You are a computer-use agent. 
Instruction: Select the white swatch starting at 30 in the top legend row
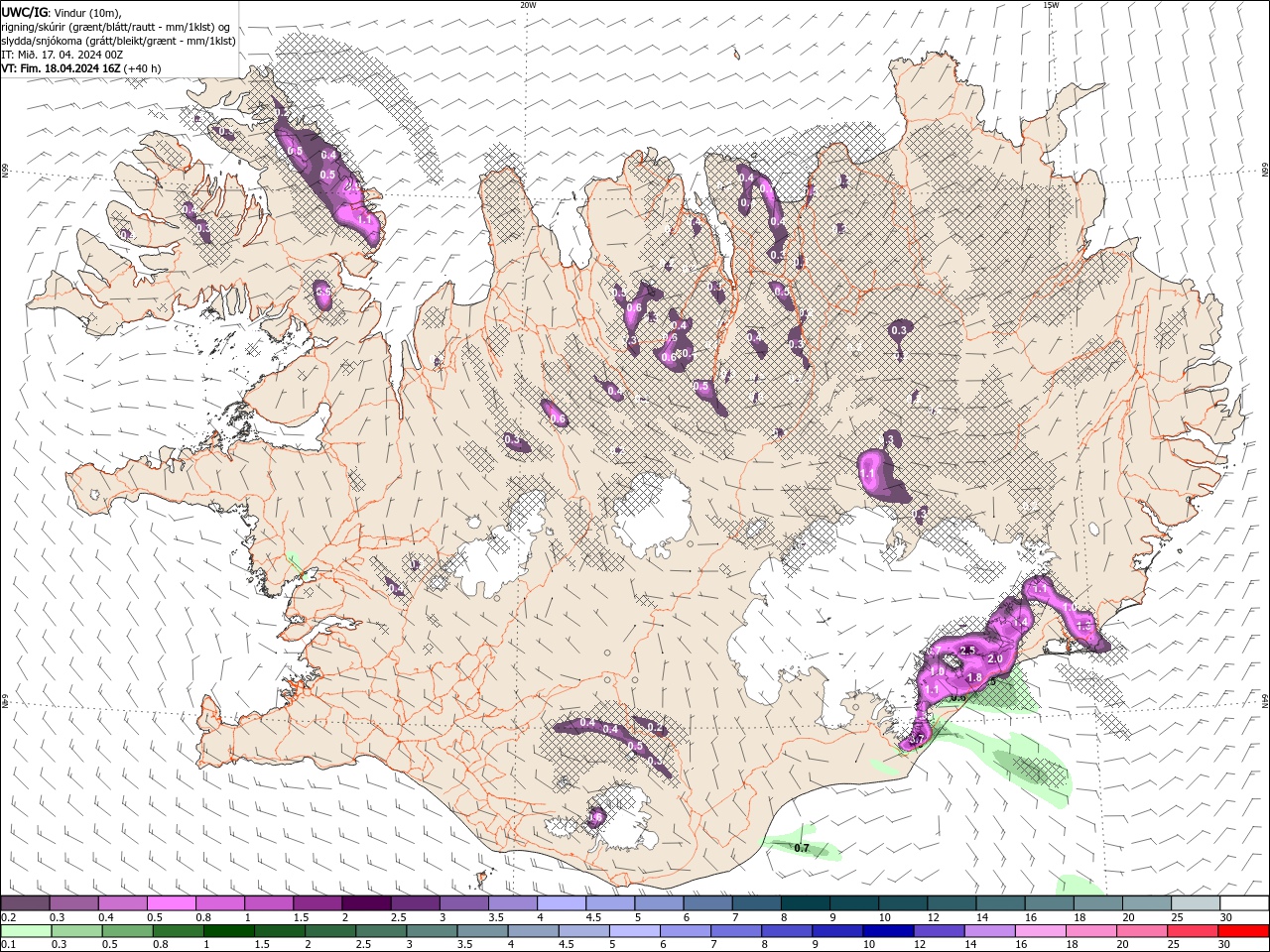click(1244, 903)
